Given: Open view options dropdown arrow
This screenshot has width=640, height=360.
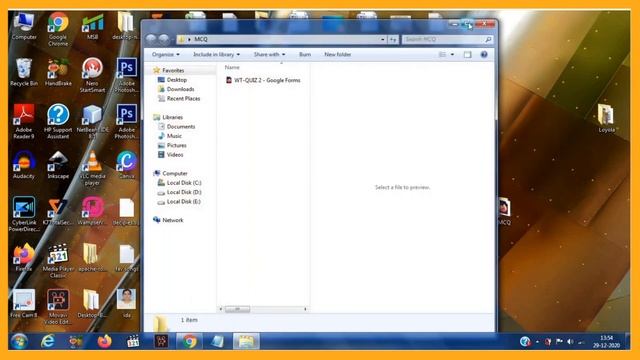Looking at the screenshot, I should pos(452,54).
